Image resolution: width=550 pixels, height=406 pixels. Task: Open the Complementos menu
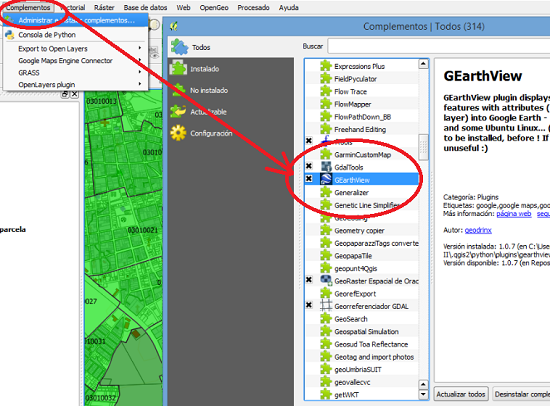(28, 7)
